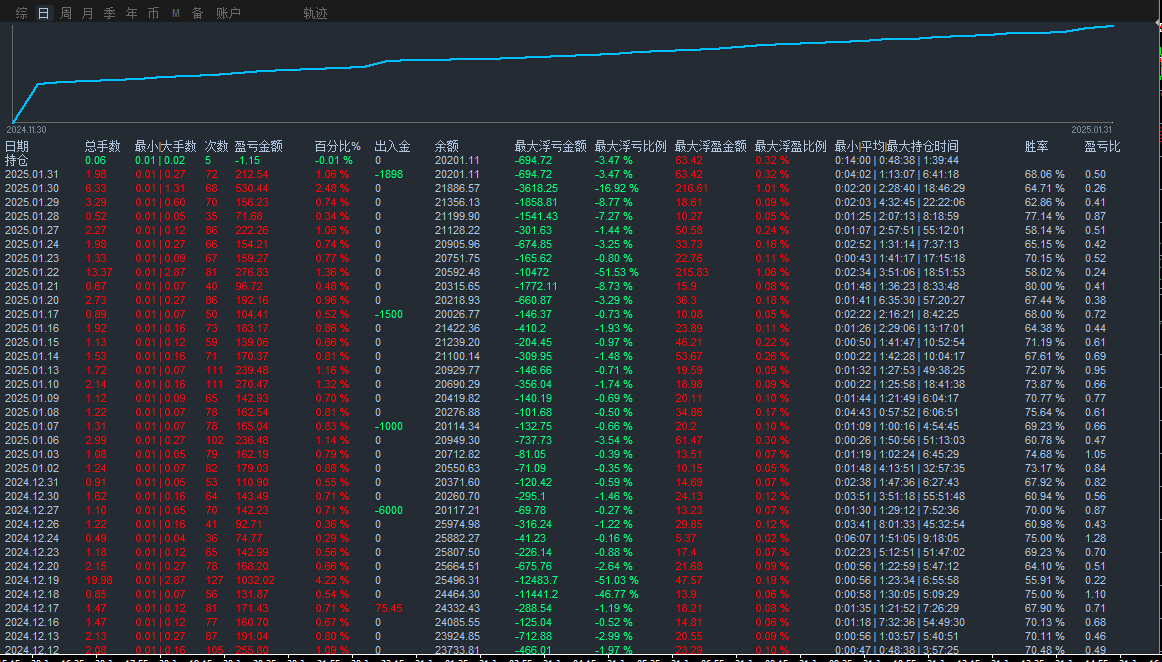Select the 2025.01.07 date row
This screenshot has width=1162, height=662.
(31, 426)
